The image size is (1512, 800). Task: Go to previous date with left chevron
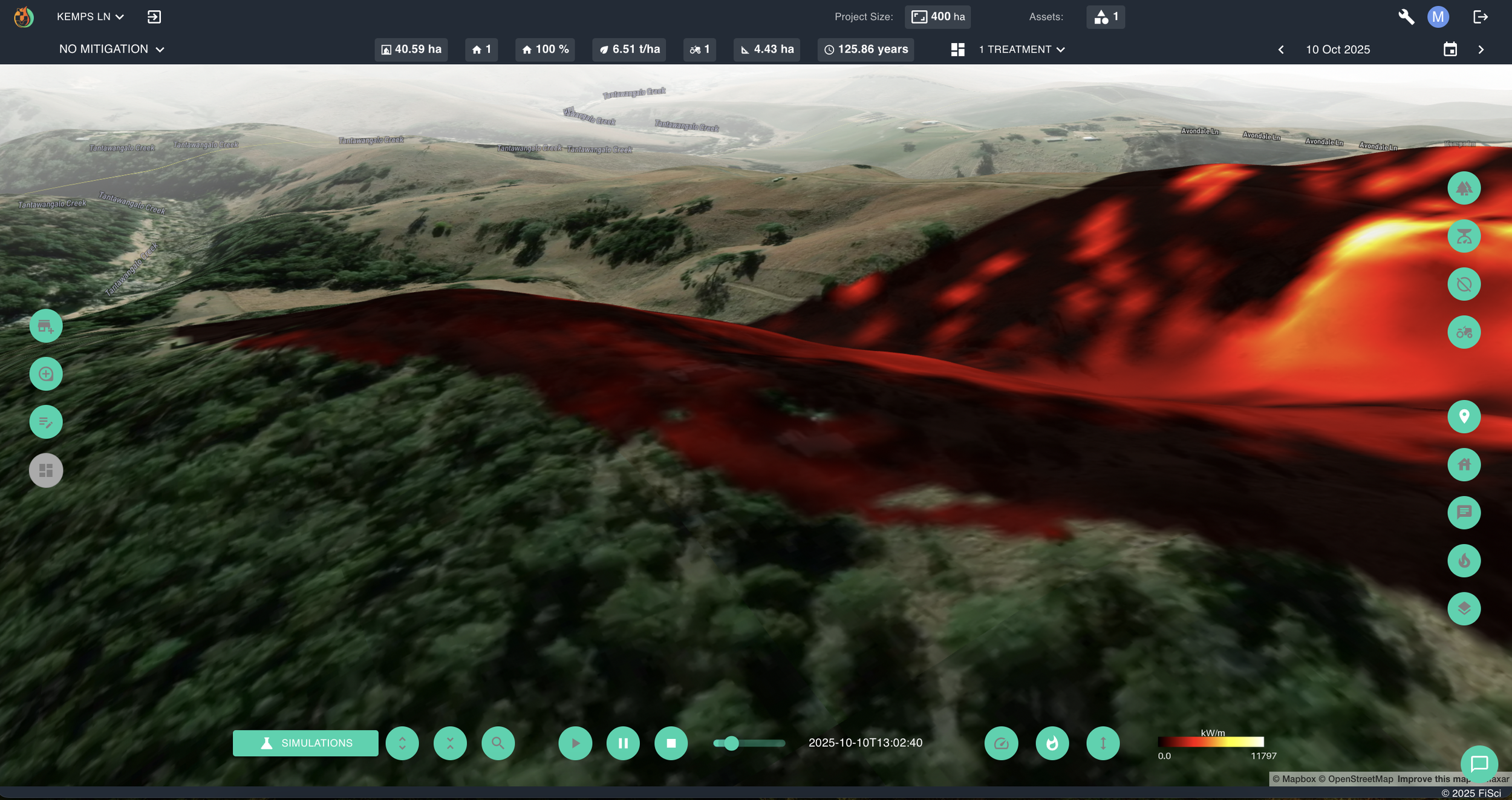1281,50
